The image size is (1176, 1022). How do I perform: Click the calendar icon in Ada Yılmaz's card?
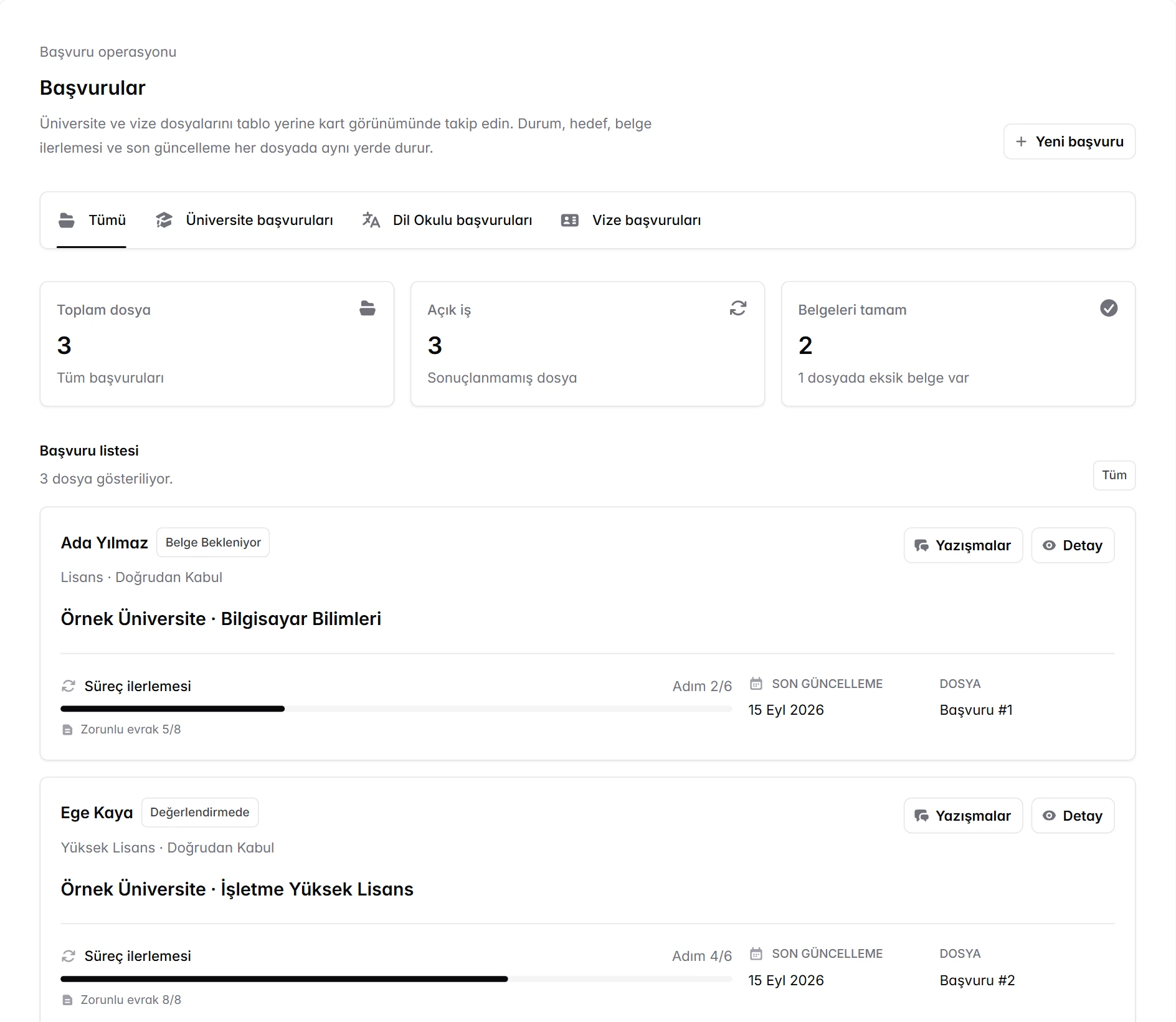(756, 684)
